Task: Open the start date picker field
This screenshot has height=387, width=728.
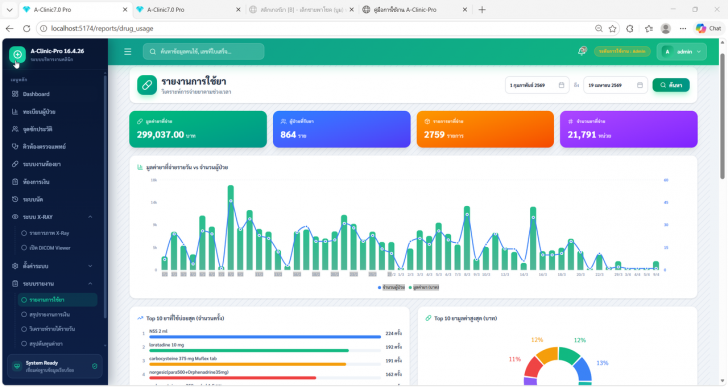Action: click(x=537, y=85)
